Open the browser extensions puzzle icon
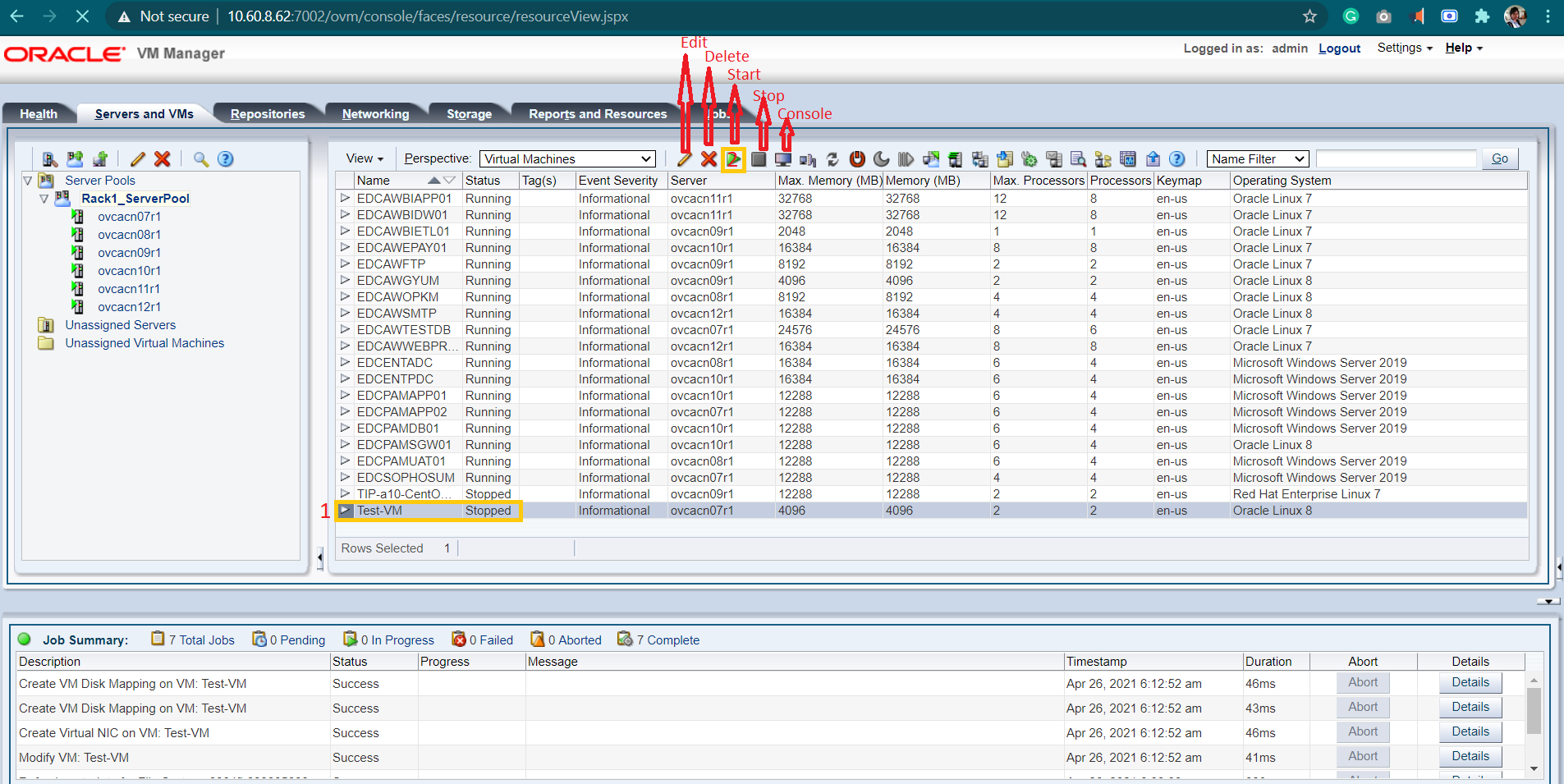This screenshot has width=1564, height=784. click(x=1482, y=16)
